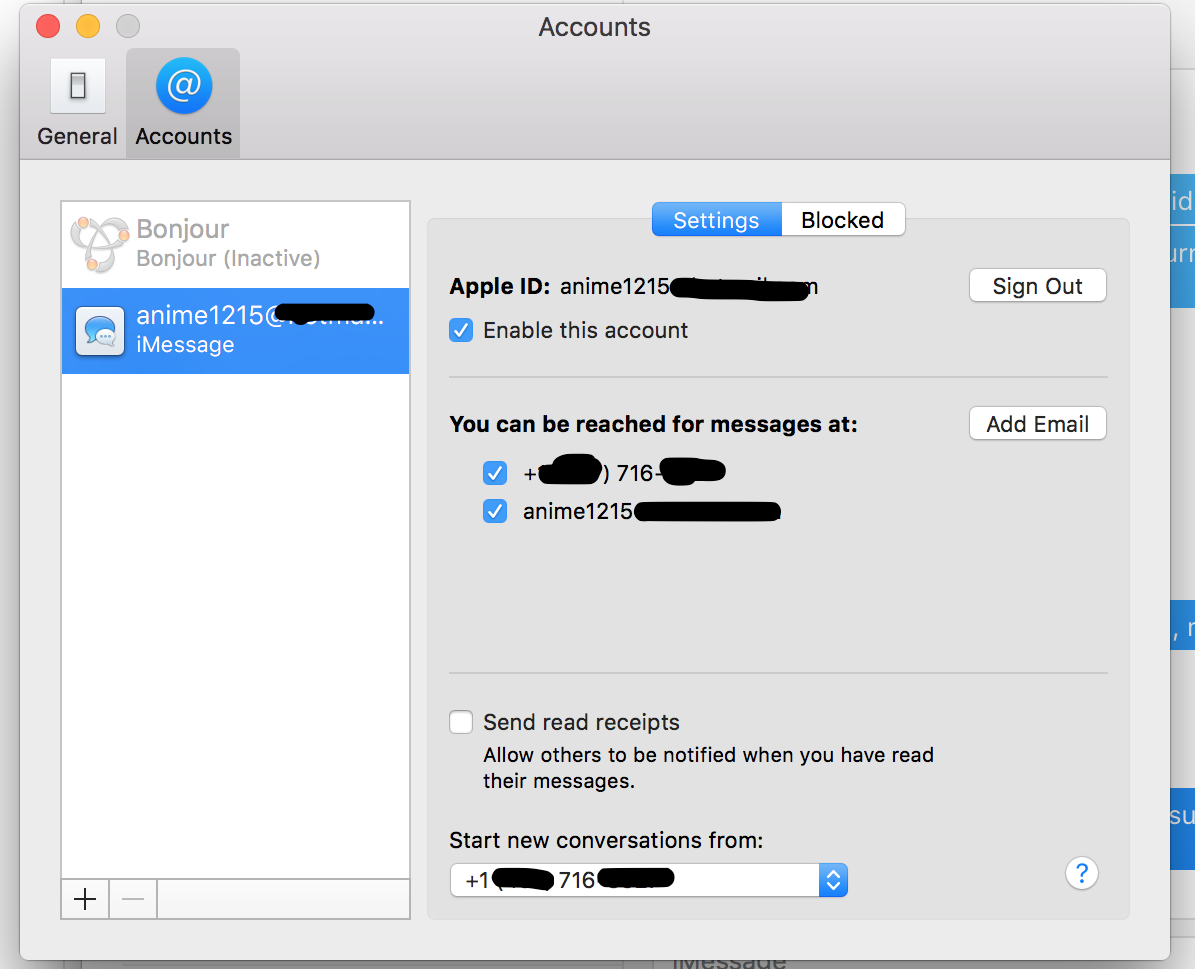
Task: Click the Sign Out button
Action: pyautogui.click(x=1037, y=286)
